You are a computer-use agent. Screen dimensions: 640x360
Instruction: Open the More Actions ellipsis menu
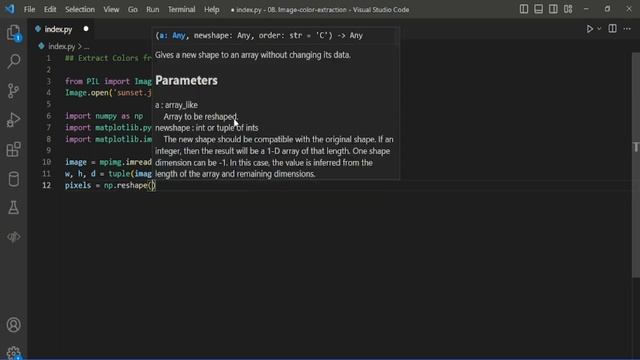tap(627, 29)
